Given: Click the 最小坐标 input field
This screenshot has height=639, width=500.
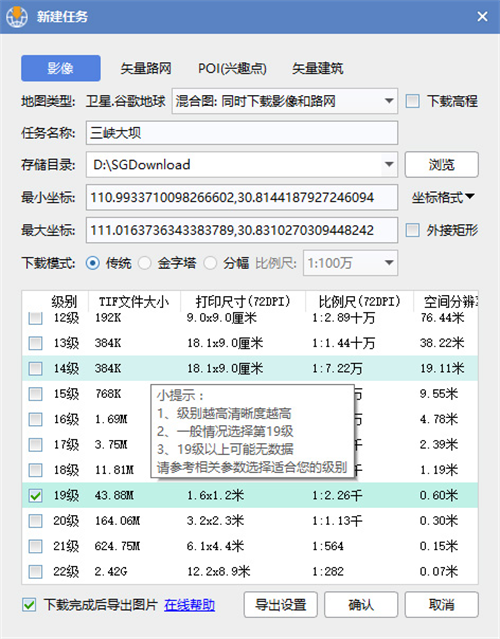Looking at the screenshot, I should 242,198.
